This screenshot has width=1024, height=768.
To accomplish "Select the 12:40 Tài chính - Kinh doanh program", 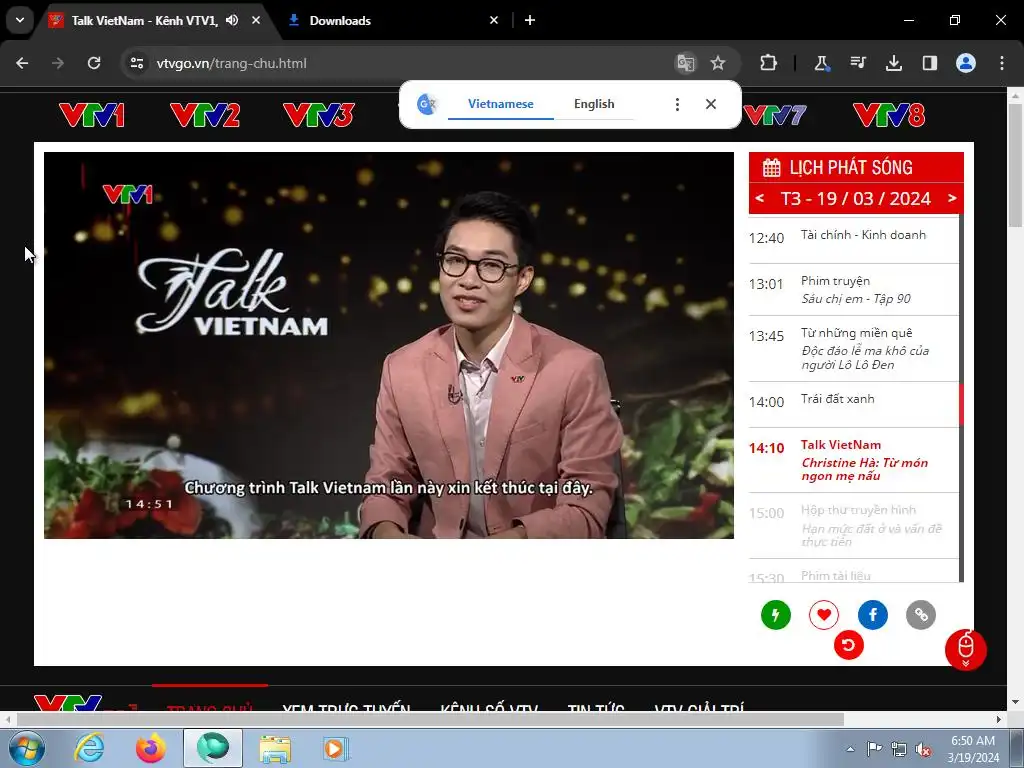I will click(853, 238).
